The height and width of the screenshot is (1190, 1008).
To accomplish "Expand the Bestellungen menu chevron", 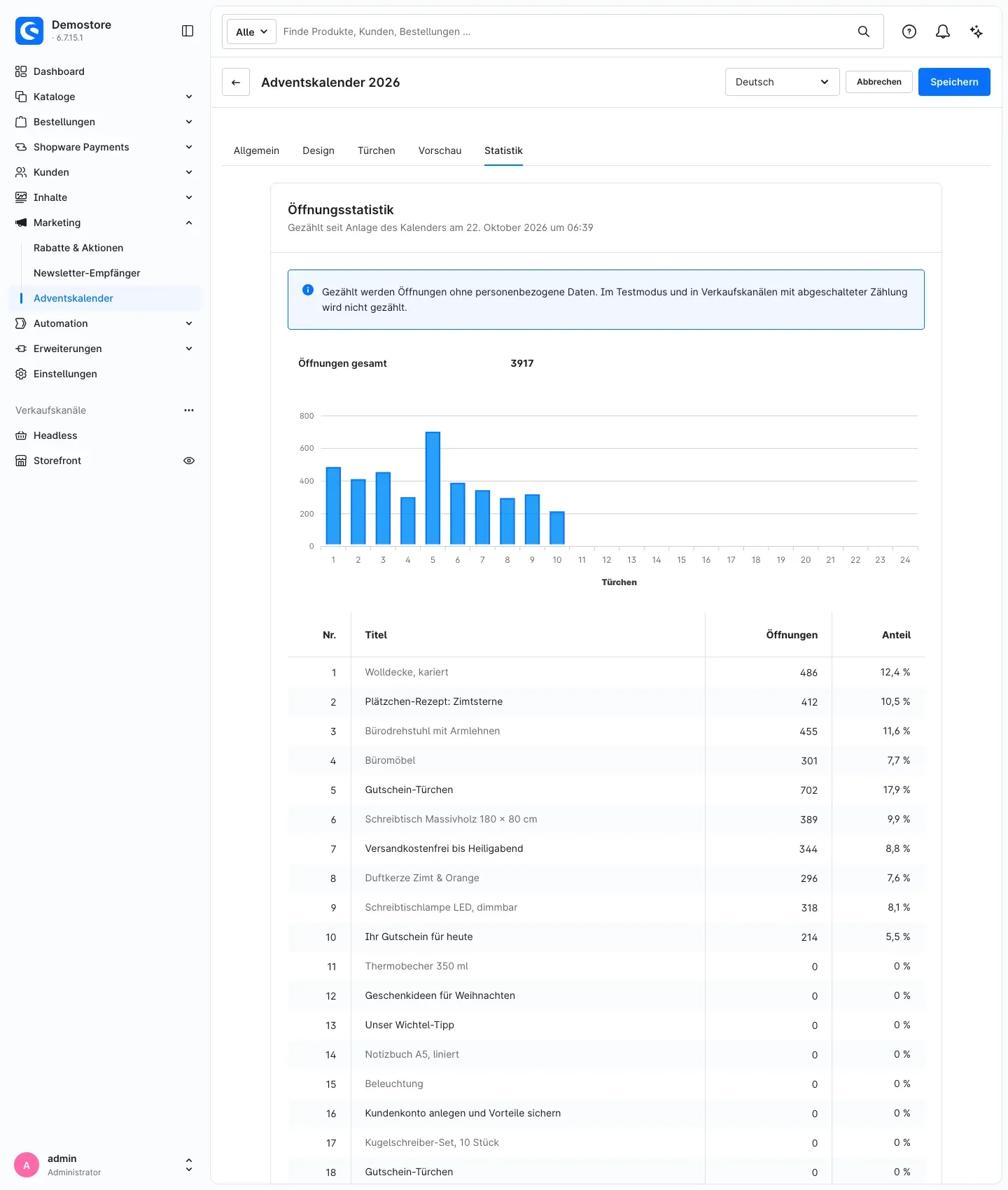I will tap(189, 122).
